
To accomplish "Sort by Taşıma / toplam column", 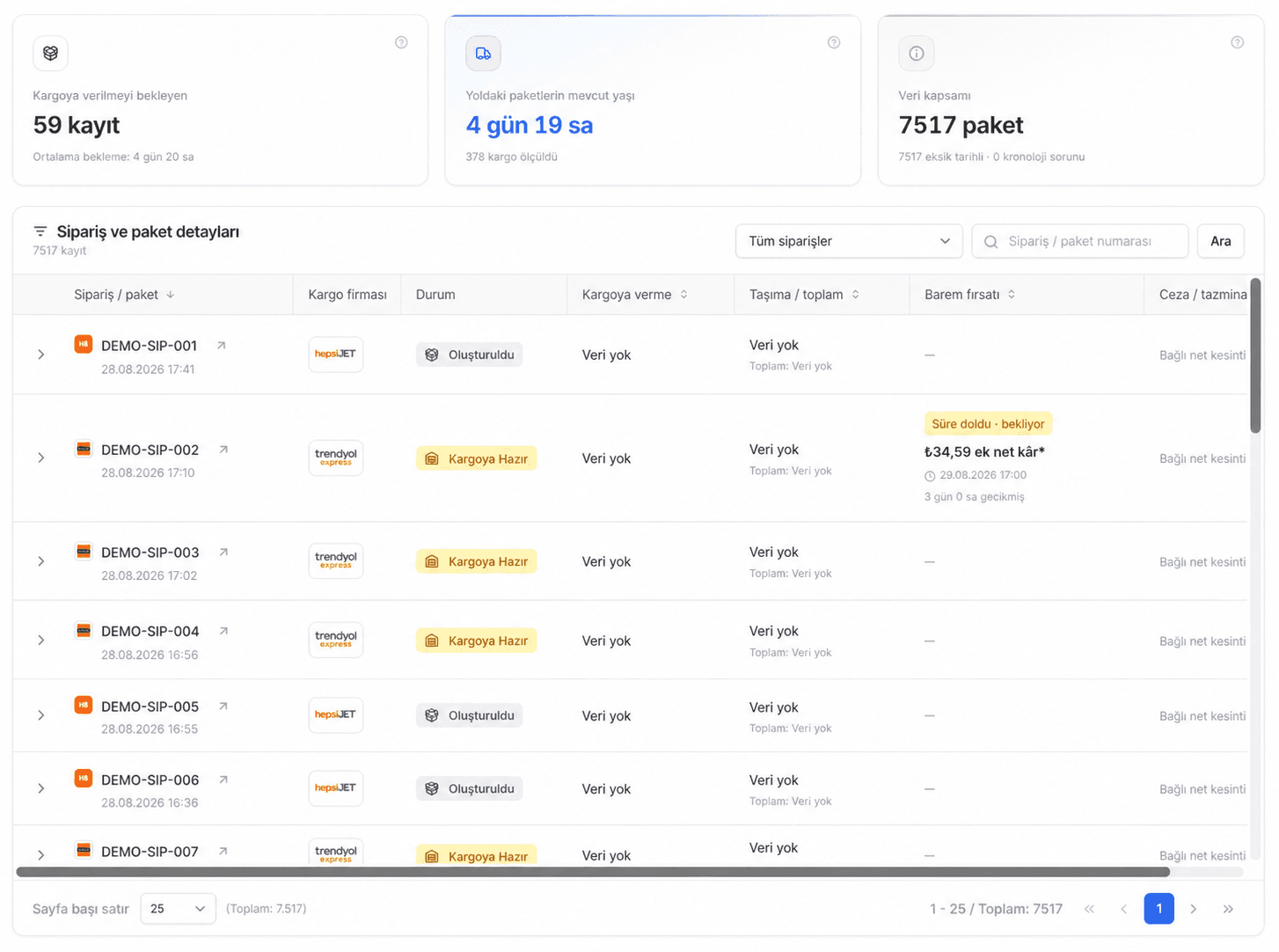I will click(805, 295).
